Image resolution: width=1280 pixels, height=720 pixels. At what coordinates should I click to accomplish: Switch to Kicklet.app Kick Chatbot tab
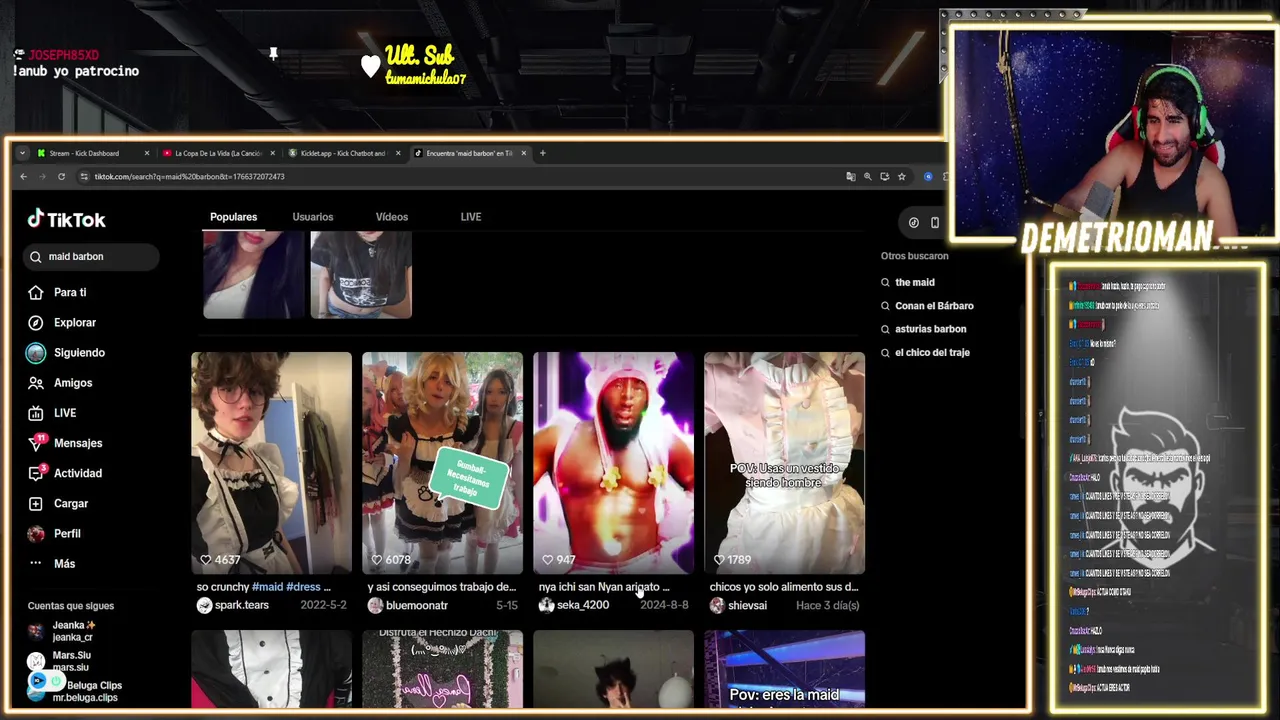point(343,153)
